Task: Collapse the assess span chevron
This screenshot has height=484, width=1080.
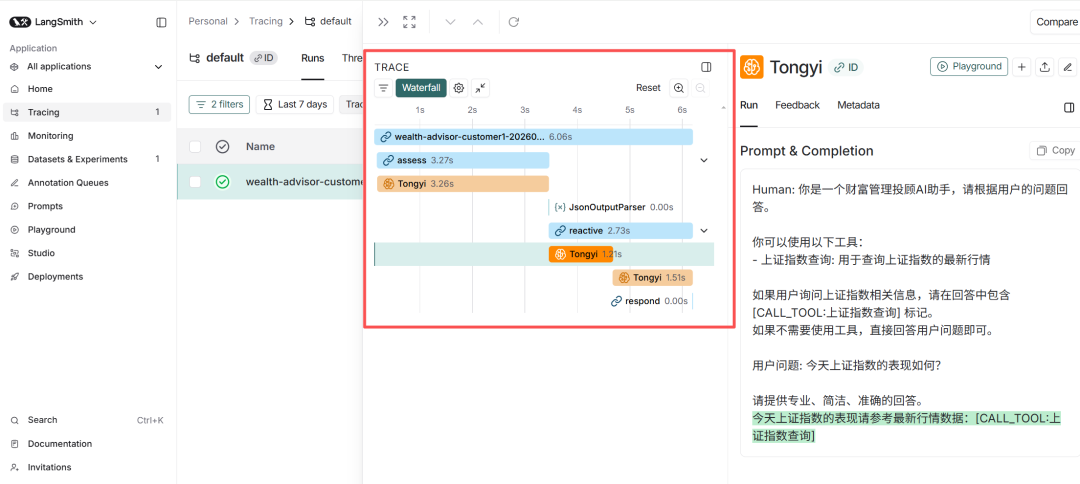Action: (x=704, y=160)
